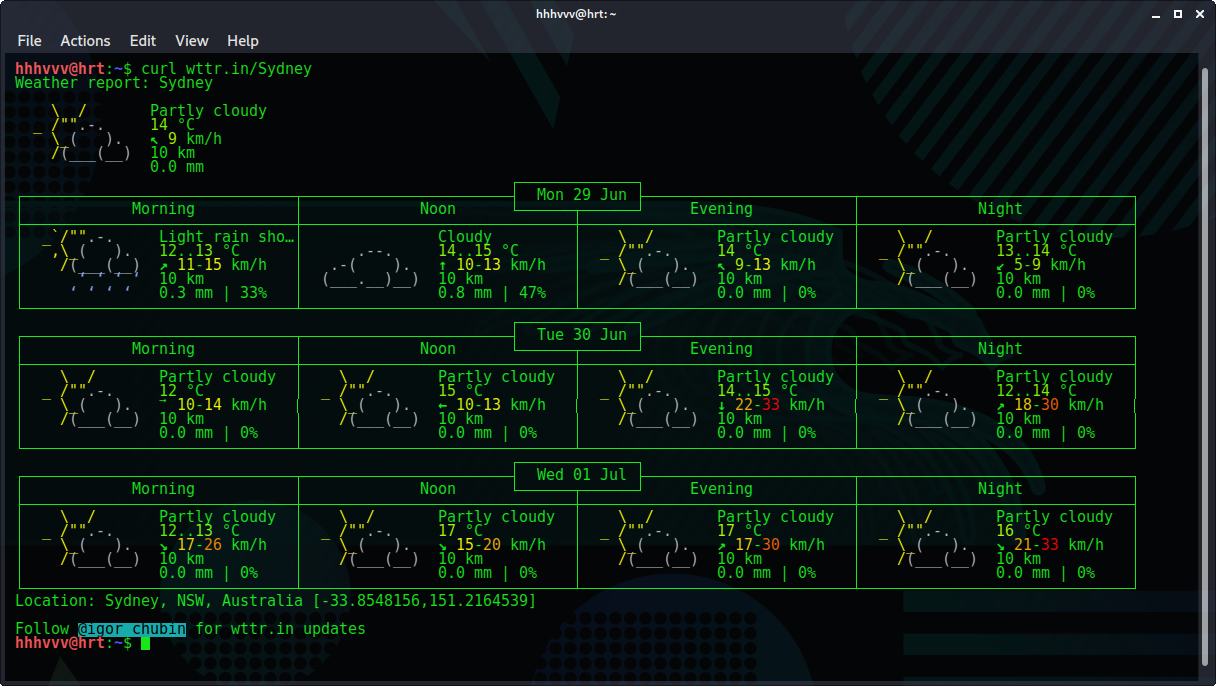This screenshot has height=686, width=1216.
Task: Click the 'Noon' header under Tue 30 Jun
Action: coord(438,349)
